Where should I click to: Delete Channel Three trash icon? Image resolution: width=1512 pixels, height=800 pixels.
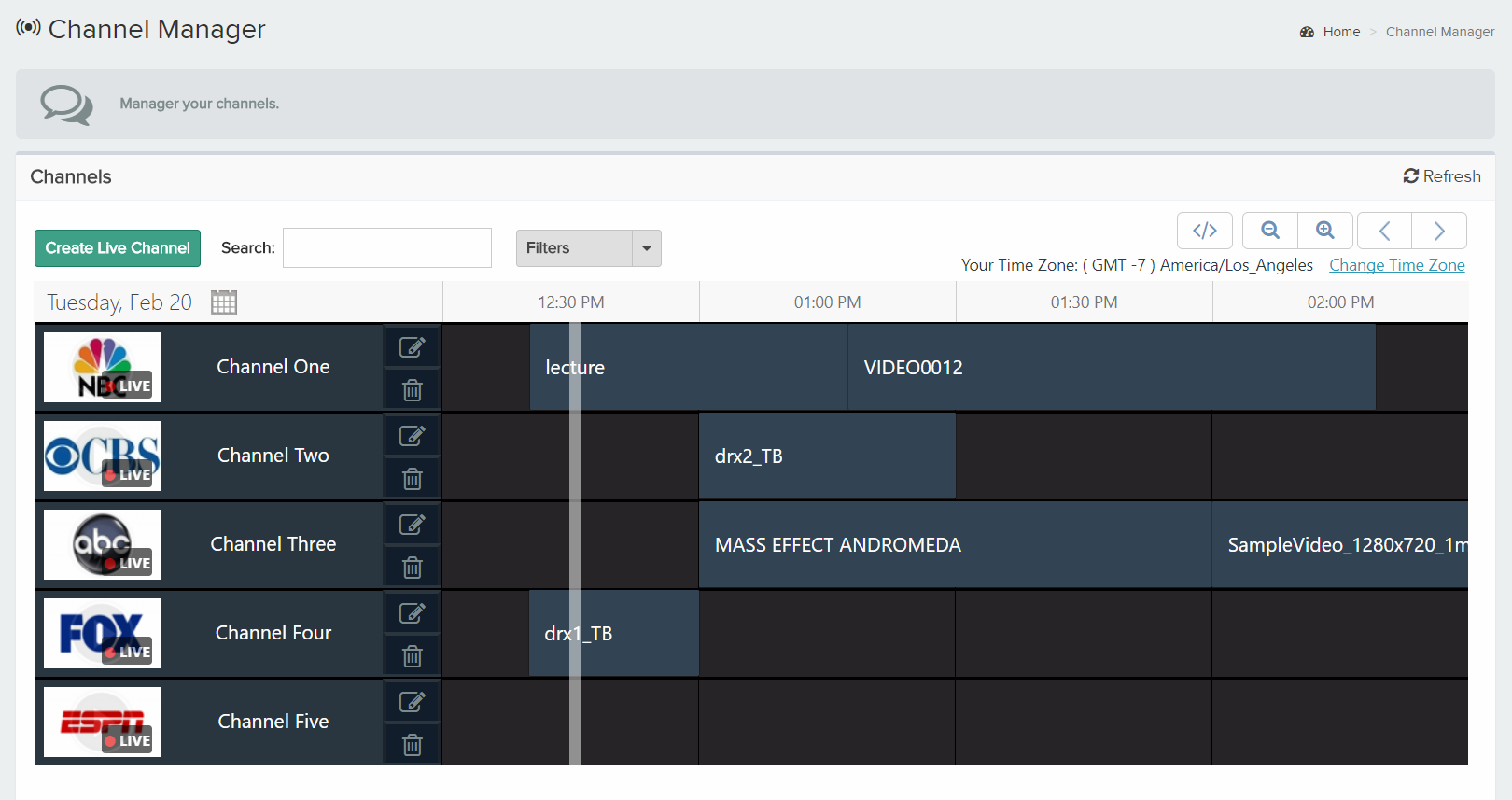[412, 568]
